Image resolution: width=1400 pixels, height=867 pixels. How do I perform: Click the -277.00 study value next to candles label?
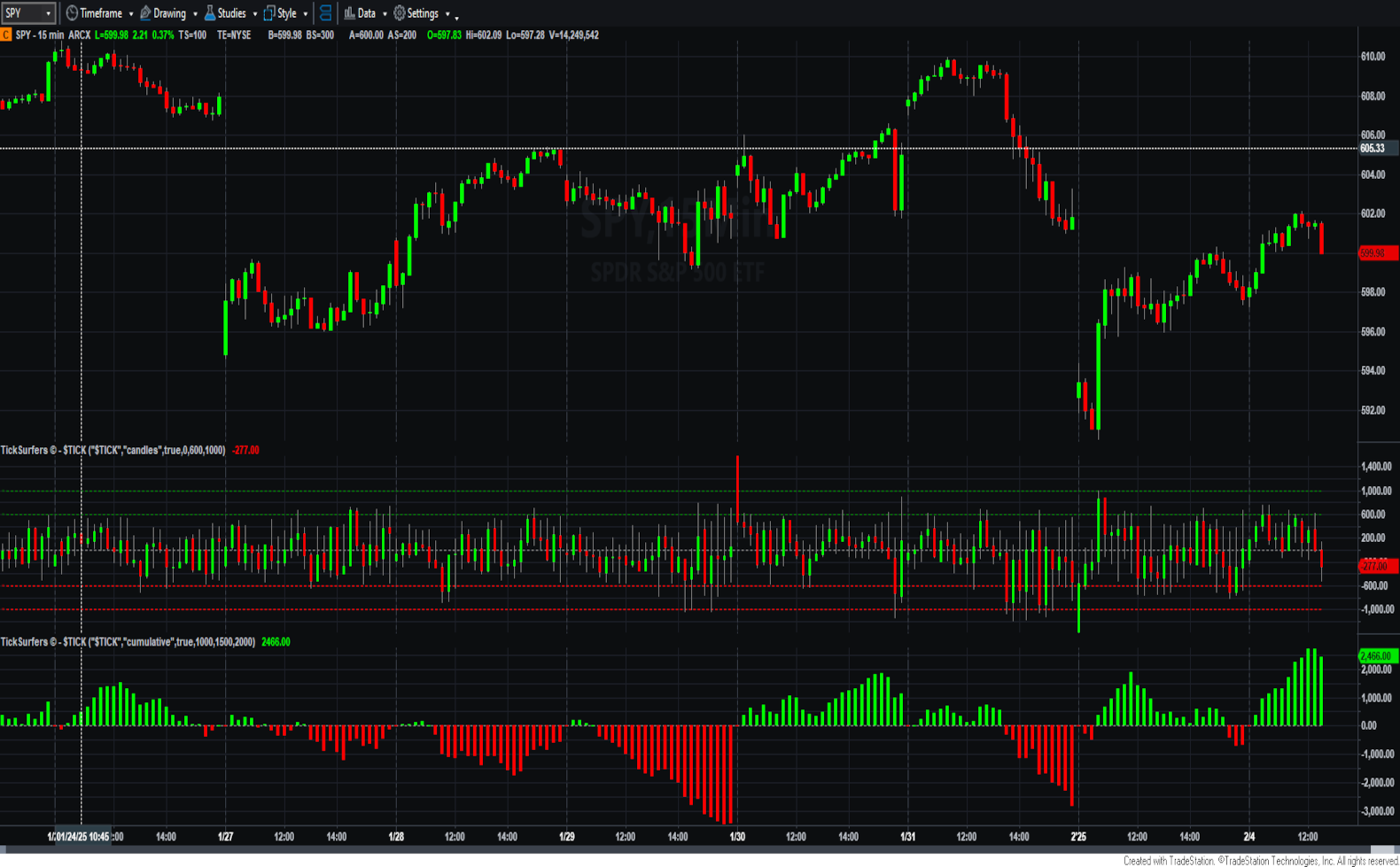pos(245,451)
